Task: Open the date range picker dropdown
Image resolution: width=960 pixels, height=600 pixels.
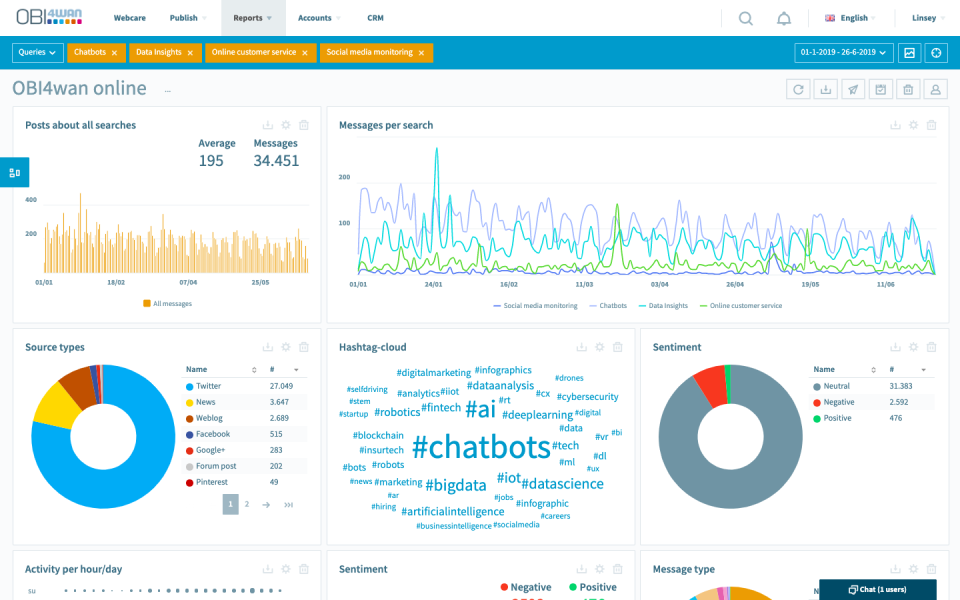Action: pyautogui.click(x=843, y=52)
